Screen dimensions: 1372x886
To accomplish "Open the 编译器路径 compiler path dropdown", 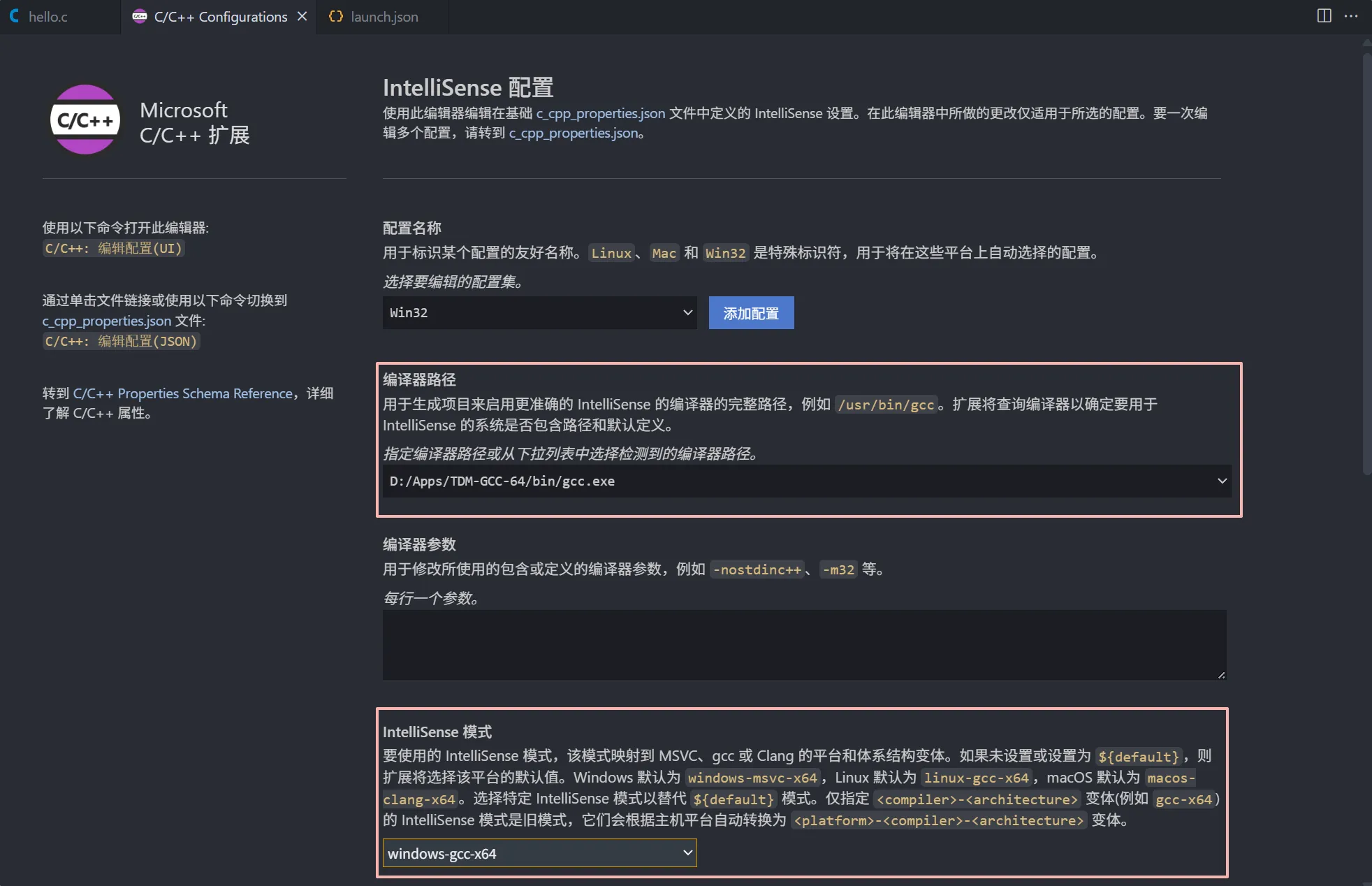I will pyautogui.click(x=1221, y=481).
